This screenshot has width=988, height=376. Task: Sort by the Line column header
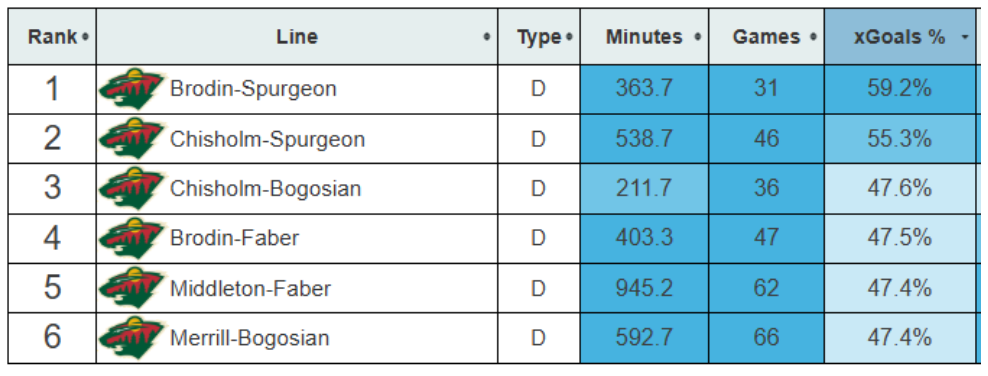tap(297, 37)
